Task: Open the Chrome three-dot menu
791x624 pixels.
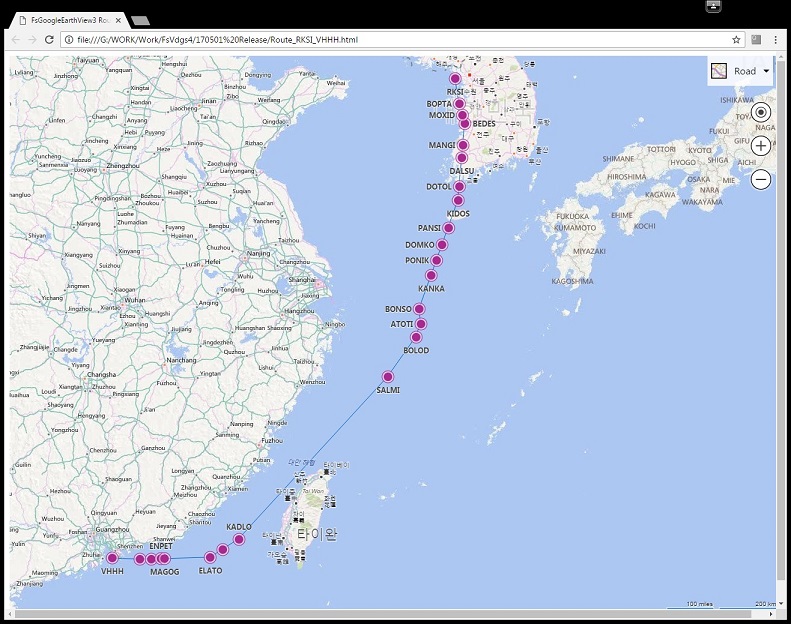Action: 775,39
